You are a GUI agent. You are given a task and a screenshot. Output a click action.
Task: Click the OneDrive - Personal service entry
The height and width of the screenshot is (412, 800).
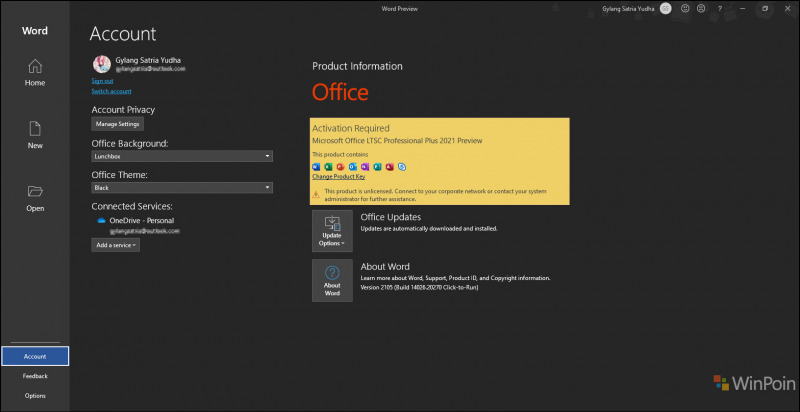(142, 221)
